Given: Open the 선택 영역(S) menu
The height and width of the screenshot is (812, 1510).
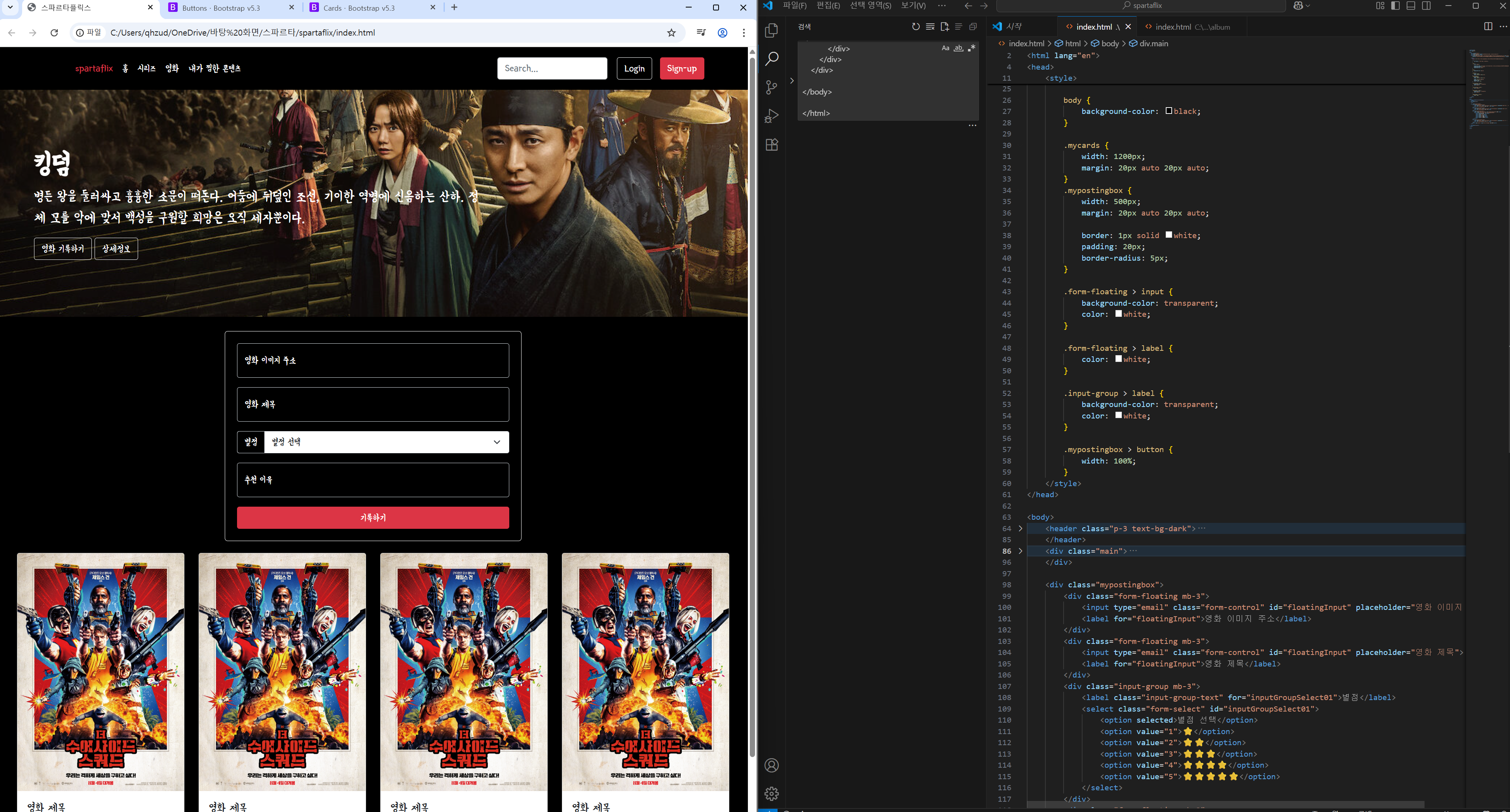Looking at the screenshot, I should (871, 6).
